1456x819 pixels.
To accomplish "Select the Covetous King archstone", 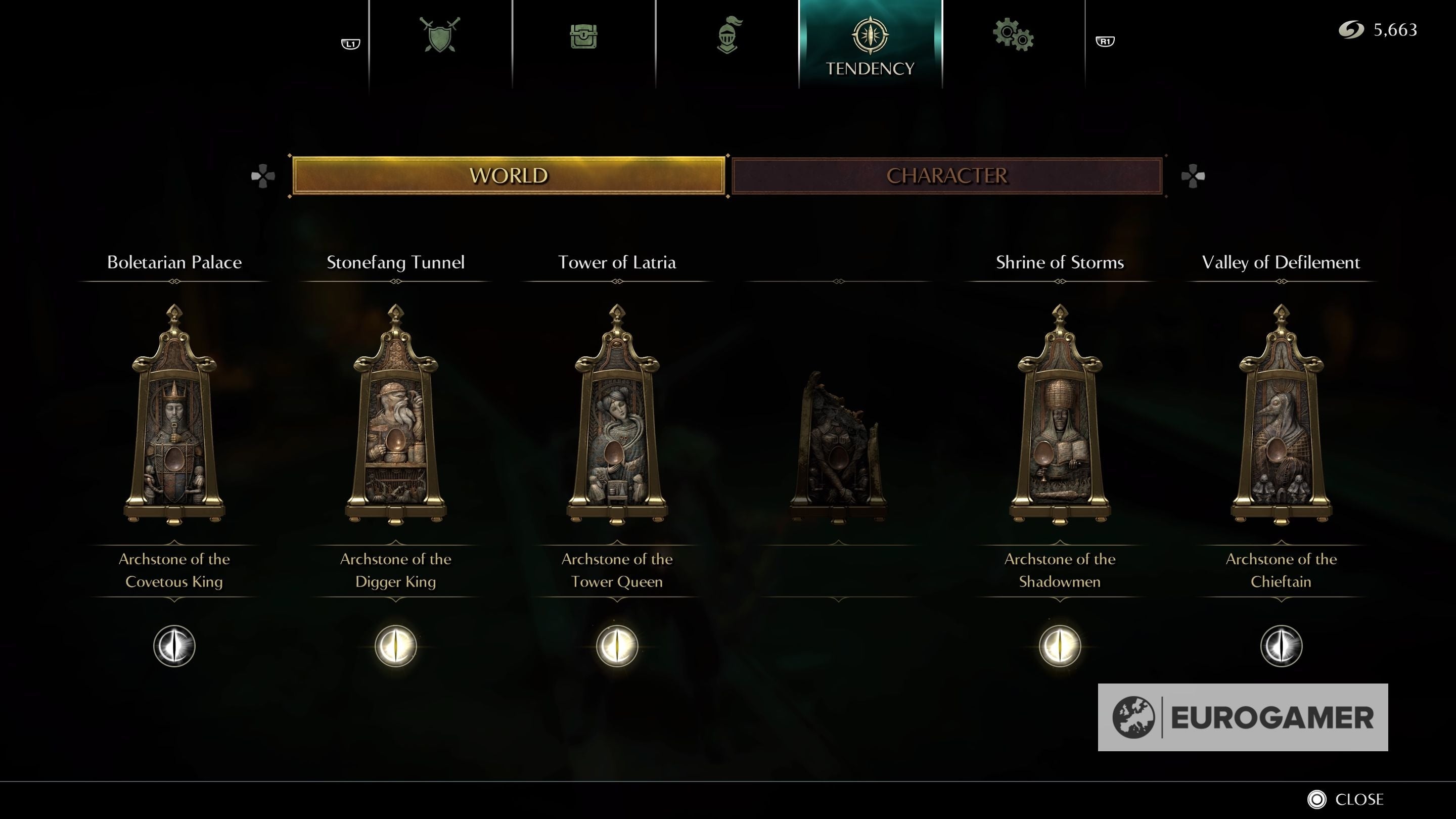I will tap(174, 415).
